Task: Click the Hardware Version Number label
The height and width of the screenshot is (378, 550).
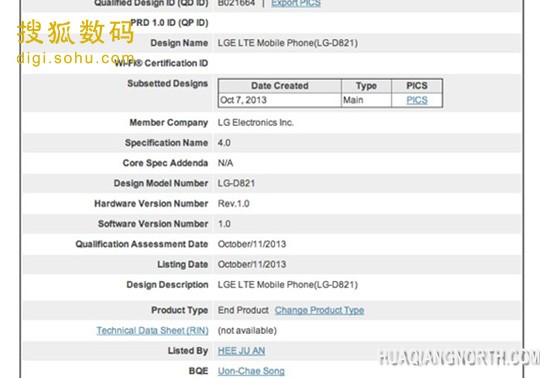Action: 151,204
